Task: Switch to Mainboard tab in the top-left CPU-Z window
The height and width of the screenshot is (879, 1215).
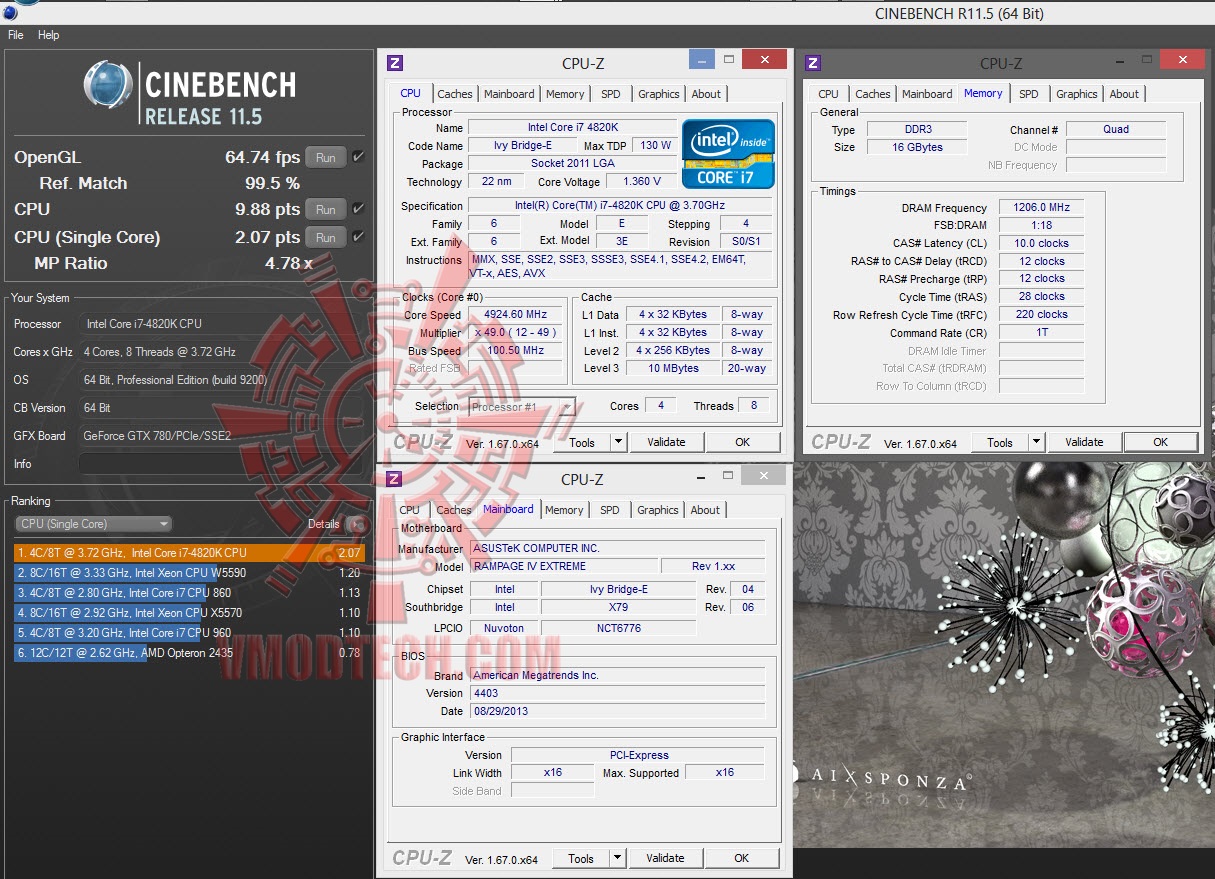Action: click(509, 94)
